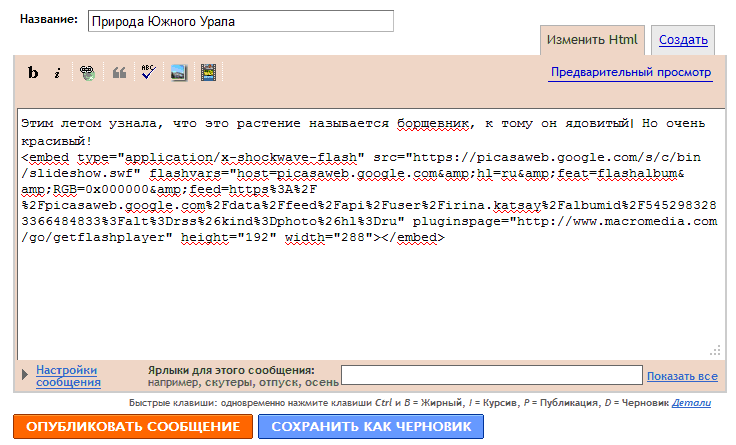Expand the Настройки сообщения section arrow

click(x=24, y=375)
